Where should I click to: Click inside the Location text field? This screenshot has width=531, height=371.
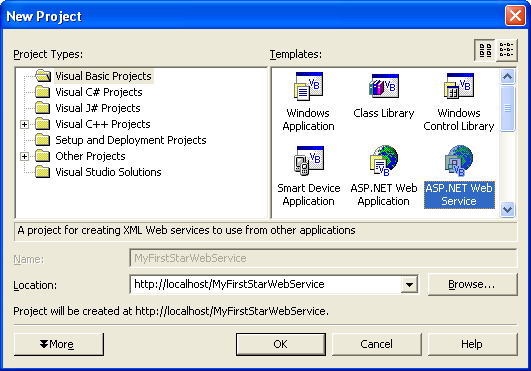tap(266, 284)
